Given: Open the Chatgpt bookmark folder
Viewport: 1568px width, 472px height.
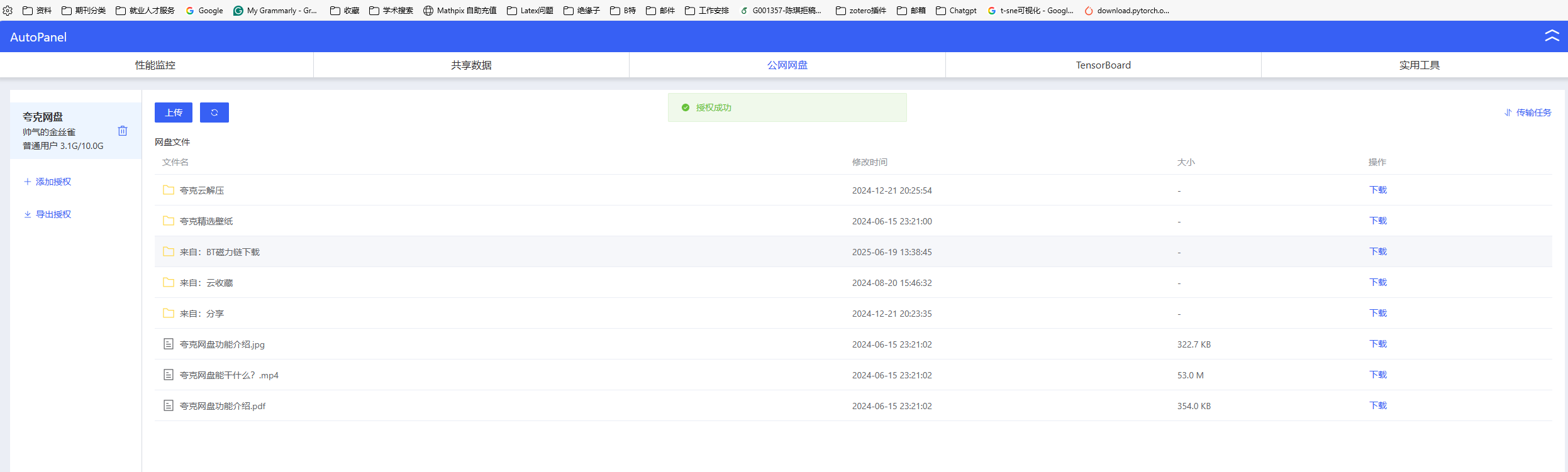Looking at the screenshot, I should pyautogui.click(x=956, y=10).
